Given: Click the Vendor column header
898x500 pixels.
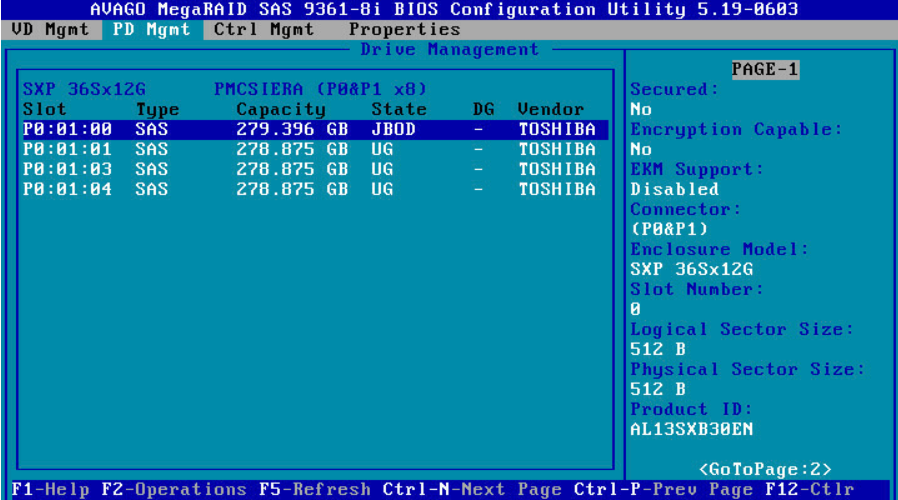Looking at the screenshot, I should pos(551,109).
